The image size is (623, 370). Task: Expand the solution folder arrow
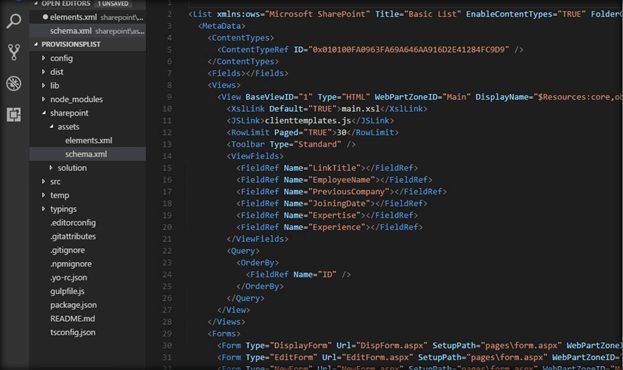[x=51, y=168]
